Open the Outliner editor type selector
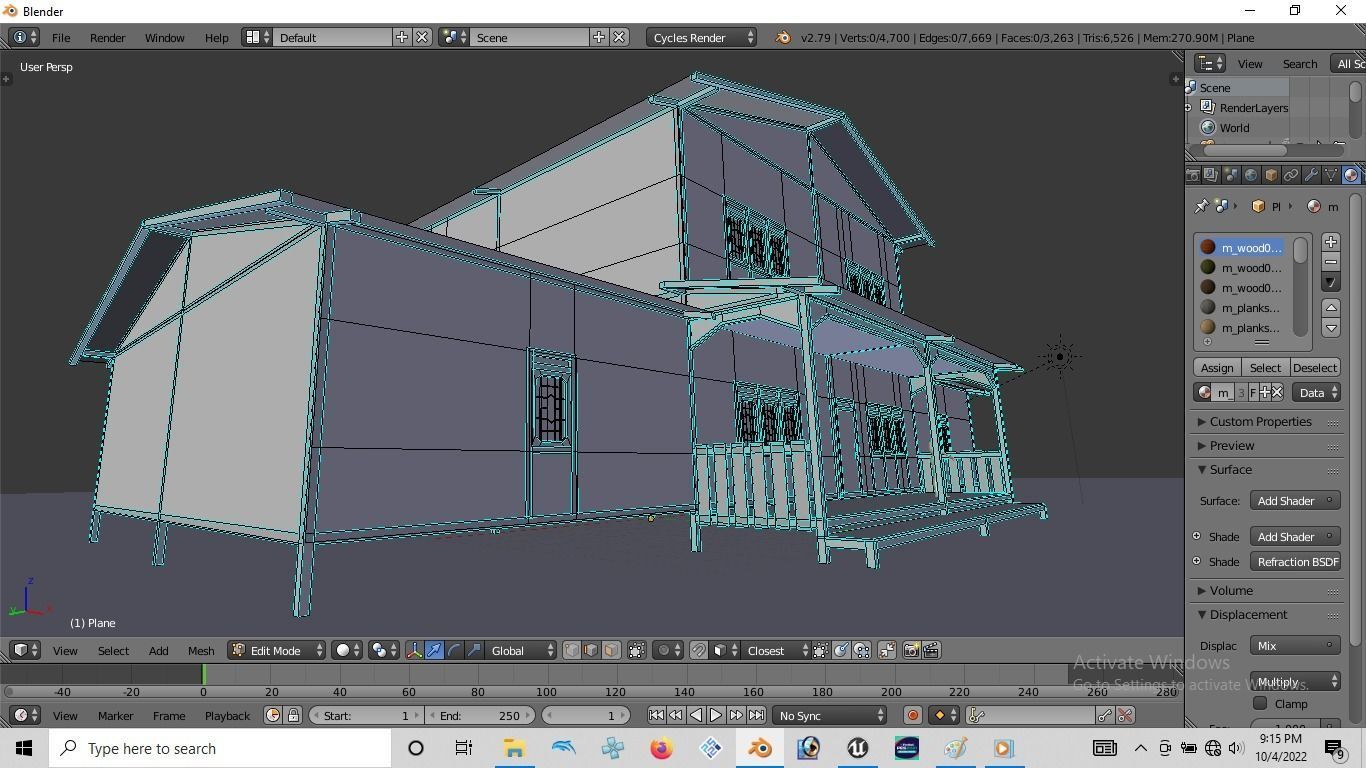The image size is (1366, 768). coord(1210,63)
